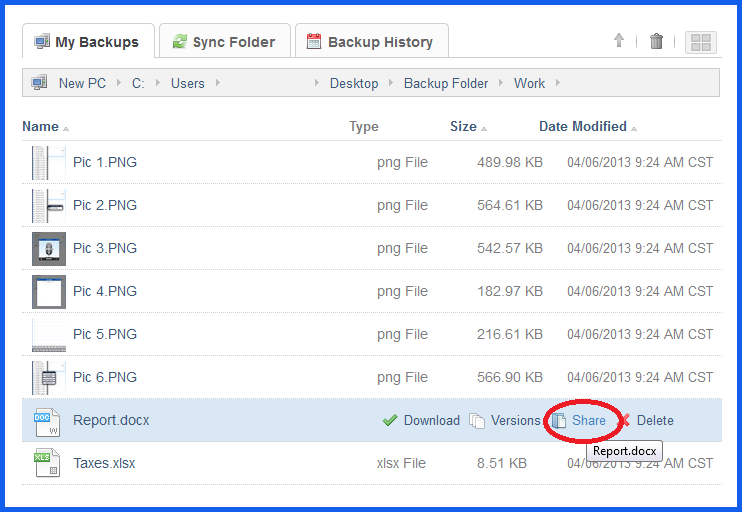Click the Report.docx document file icon

coord(47,421)
